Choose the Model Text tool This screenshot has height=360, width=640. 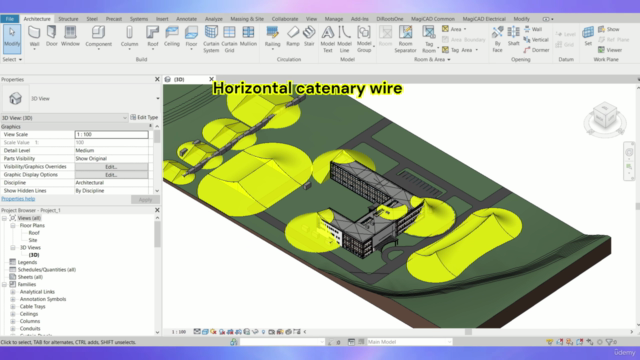coord(327,39)
